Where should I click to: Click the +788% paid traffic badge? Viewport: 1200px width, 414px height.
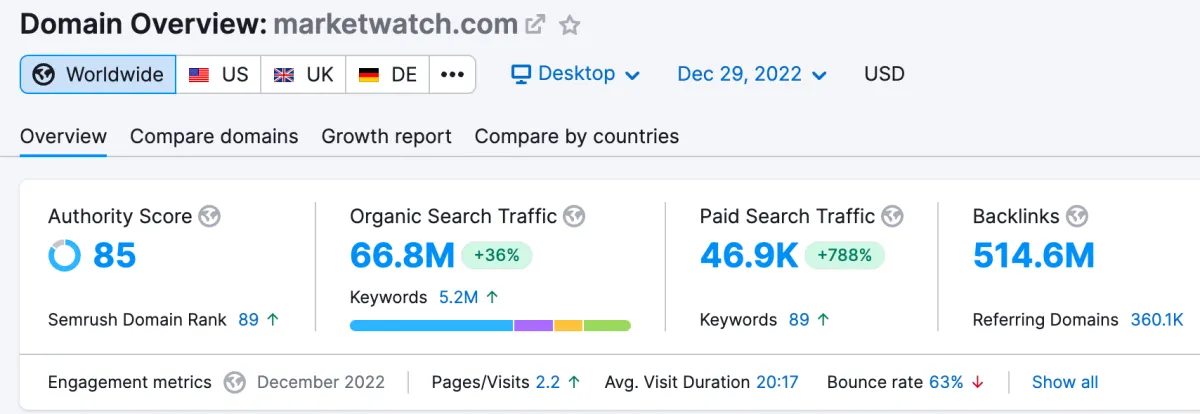tap(845, 256)
